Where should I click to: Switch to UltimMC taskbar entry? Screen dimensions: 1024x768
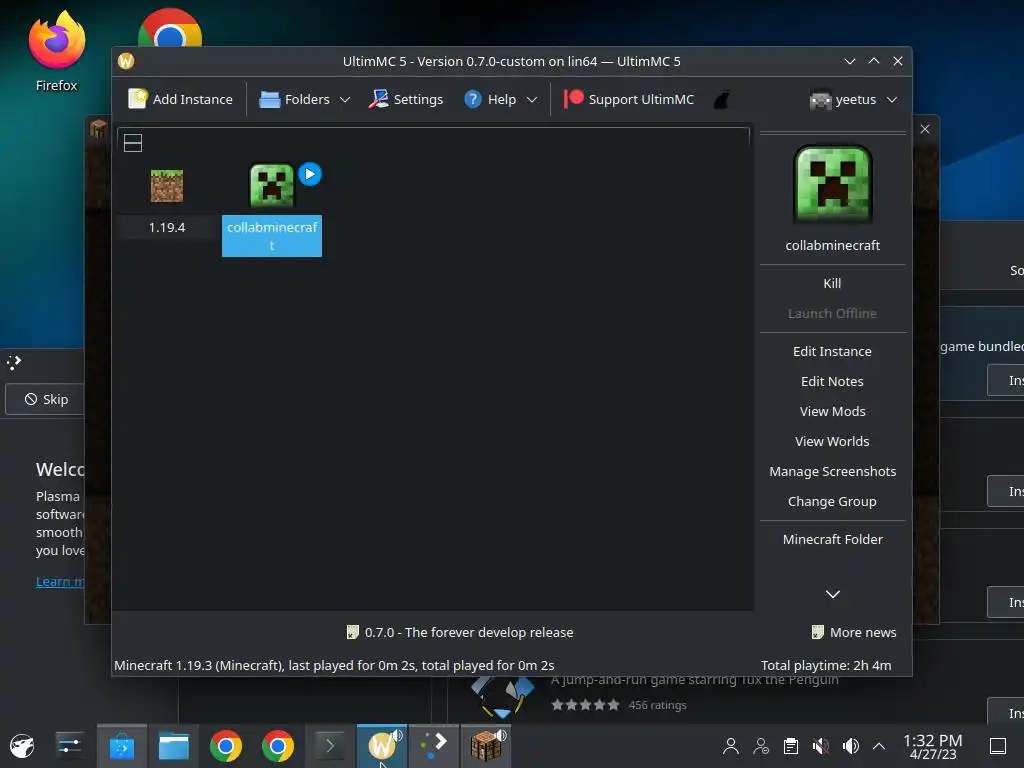[382, 746]
